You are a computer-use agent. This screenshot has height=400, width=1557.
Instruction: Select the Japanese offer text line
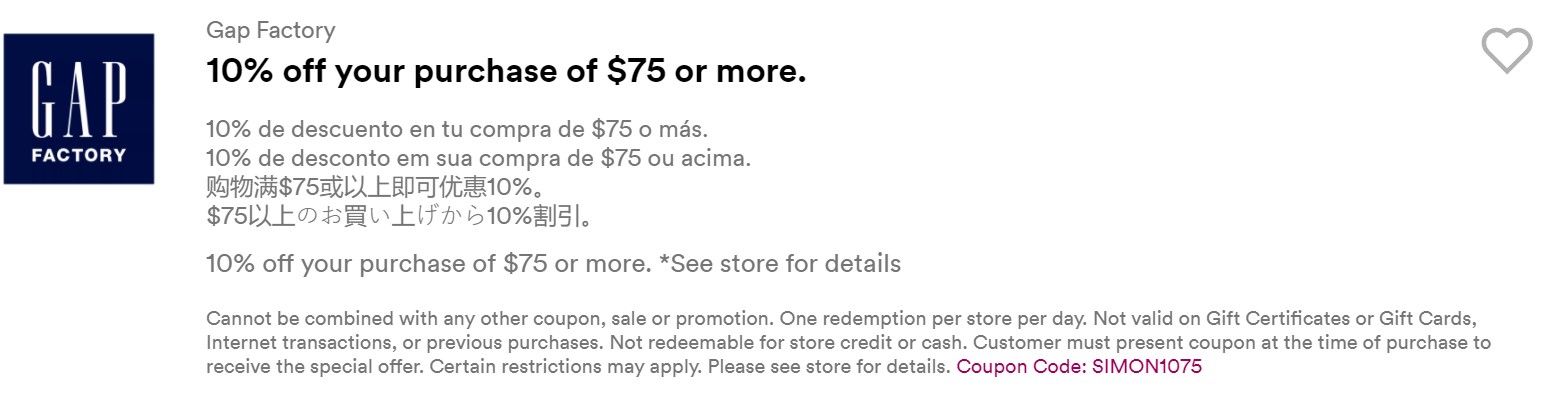click(400, 216)
